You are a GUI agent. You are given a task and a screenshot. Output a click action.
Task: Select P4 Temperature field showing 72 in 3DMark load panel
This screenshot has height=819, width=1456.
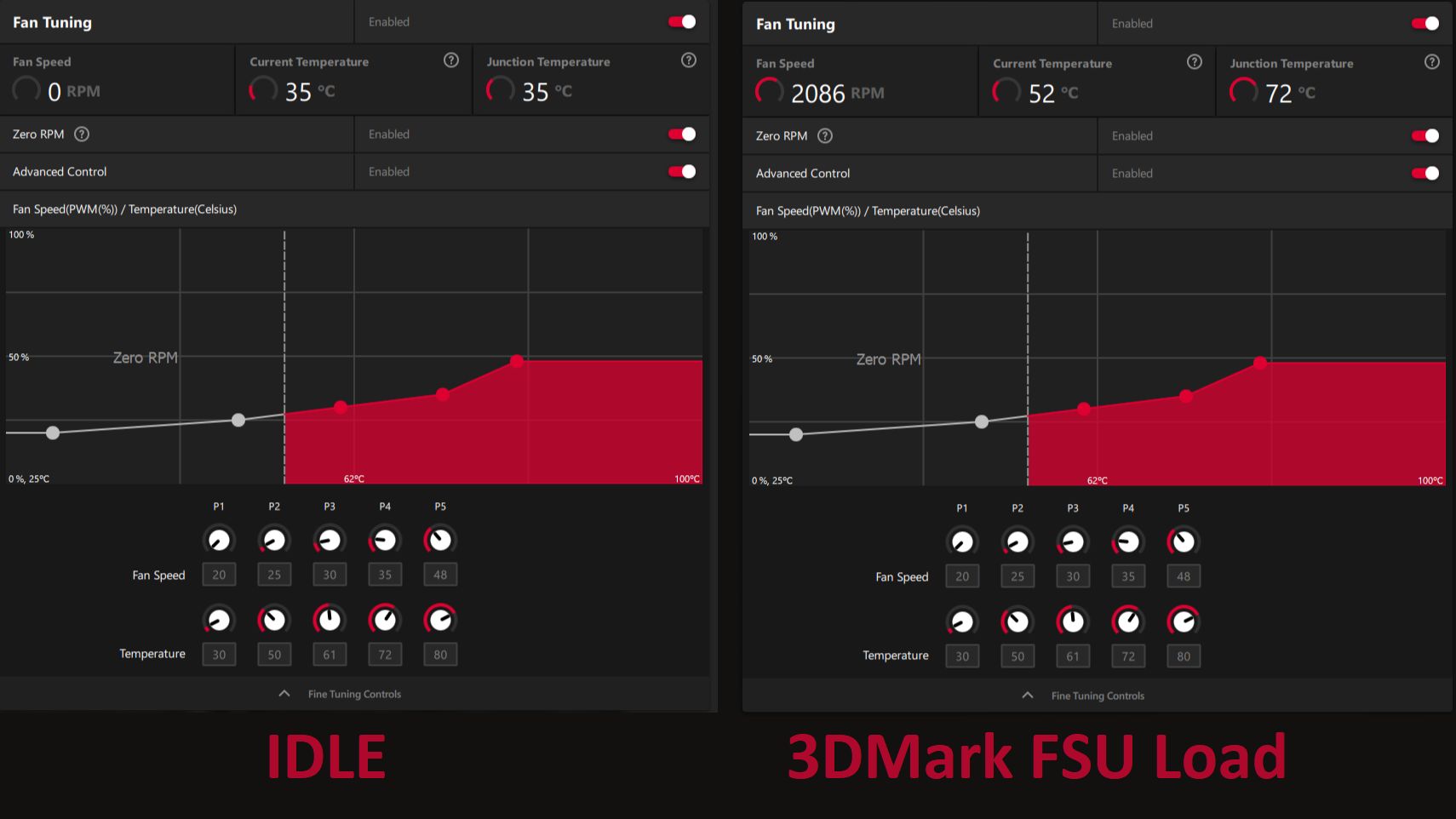pos(1128,656)
